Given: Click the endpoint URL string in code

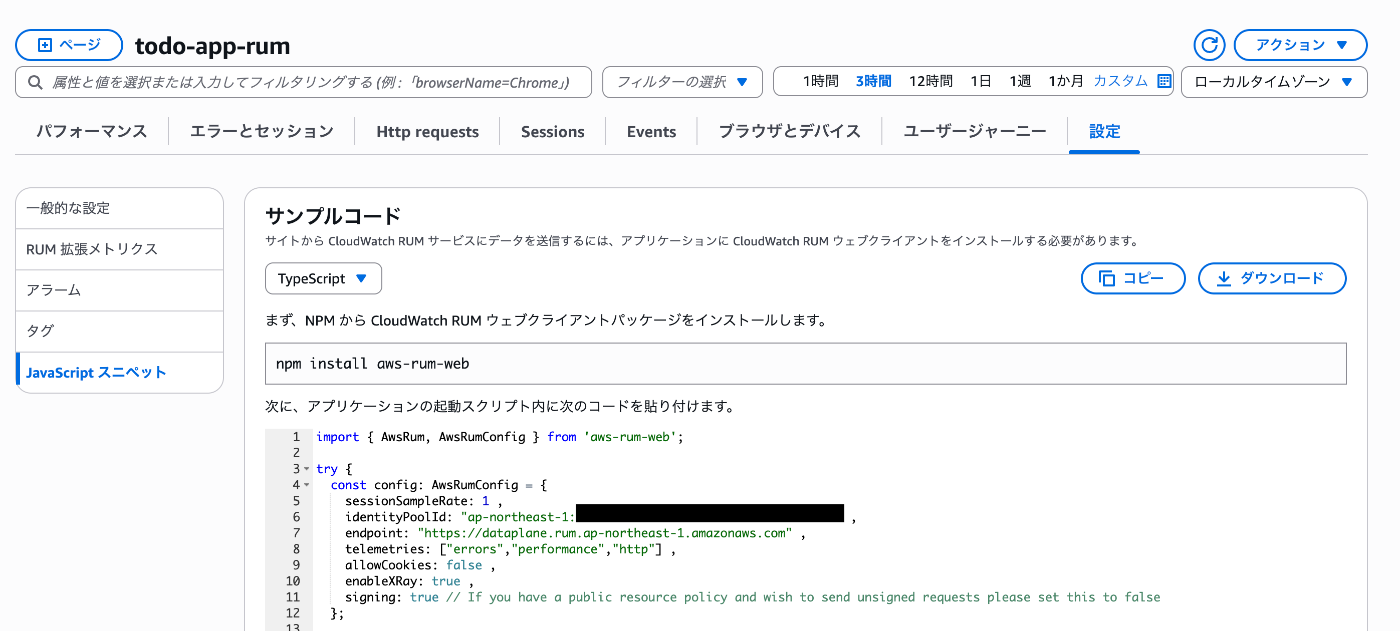Looking at the screenshot, I should 605,533.
